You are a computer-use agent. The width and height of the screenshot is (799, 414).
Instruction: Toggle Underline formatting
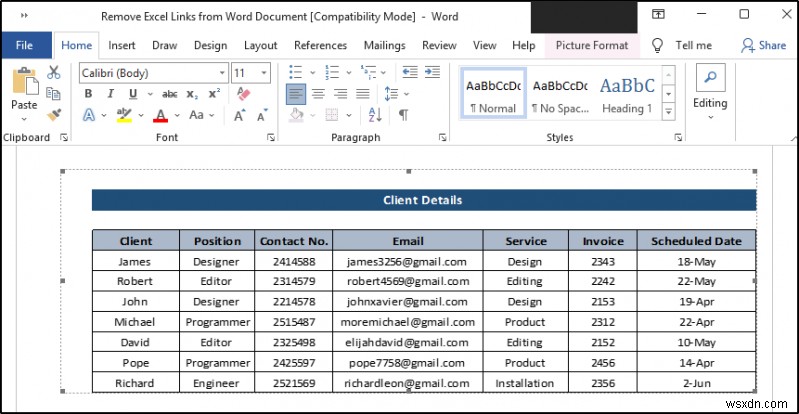coord(133,94)
